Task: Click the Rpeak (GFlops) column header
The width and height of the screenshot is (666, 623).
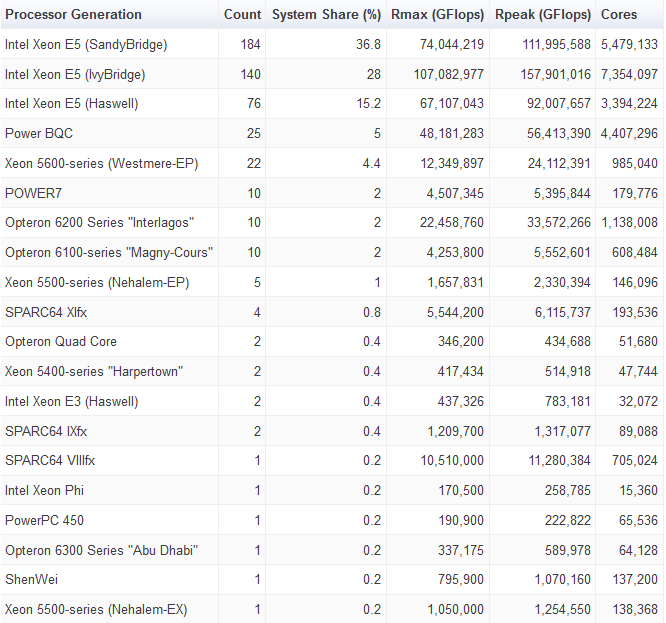Action: point(543,14)
